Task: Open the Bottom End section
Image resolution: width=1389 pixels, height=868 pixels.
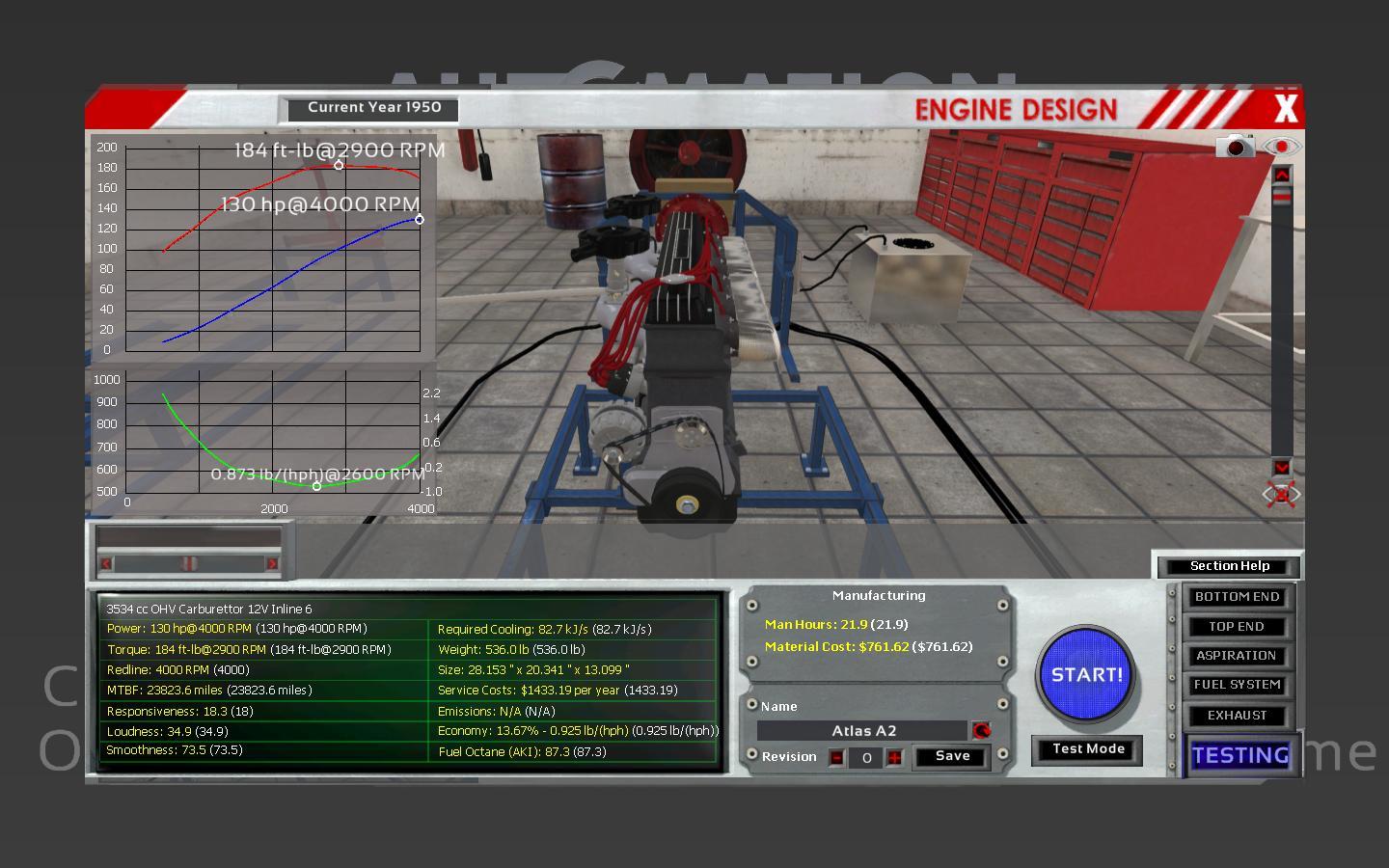Action: point(1237,597)
